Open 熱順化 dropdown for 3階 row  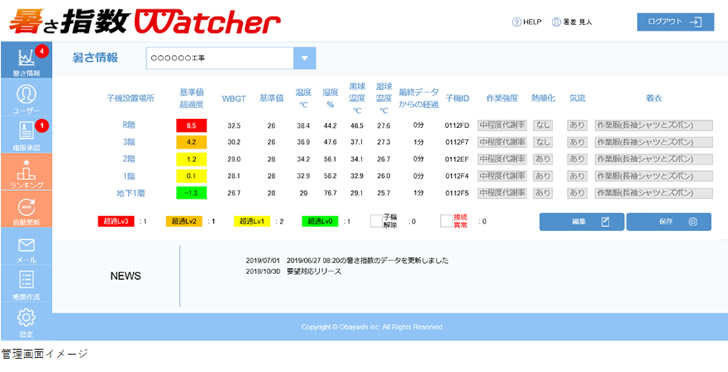[542, 142]
